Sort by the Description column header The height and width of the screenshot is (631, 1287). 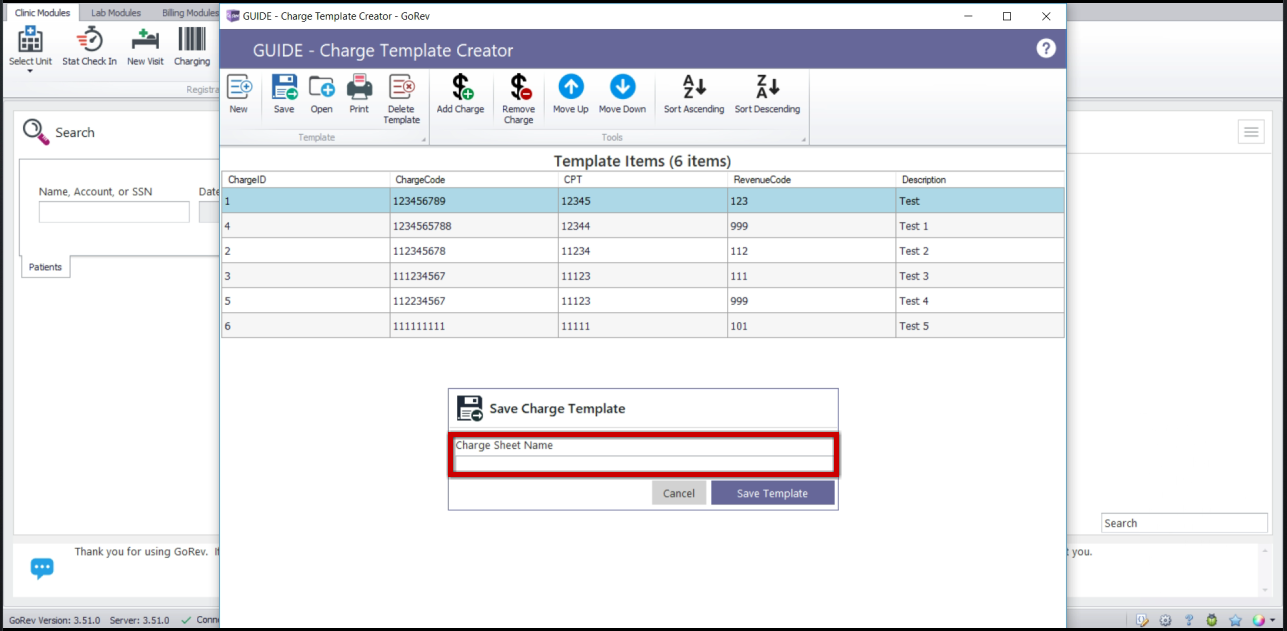coord(980,180)
